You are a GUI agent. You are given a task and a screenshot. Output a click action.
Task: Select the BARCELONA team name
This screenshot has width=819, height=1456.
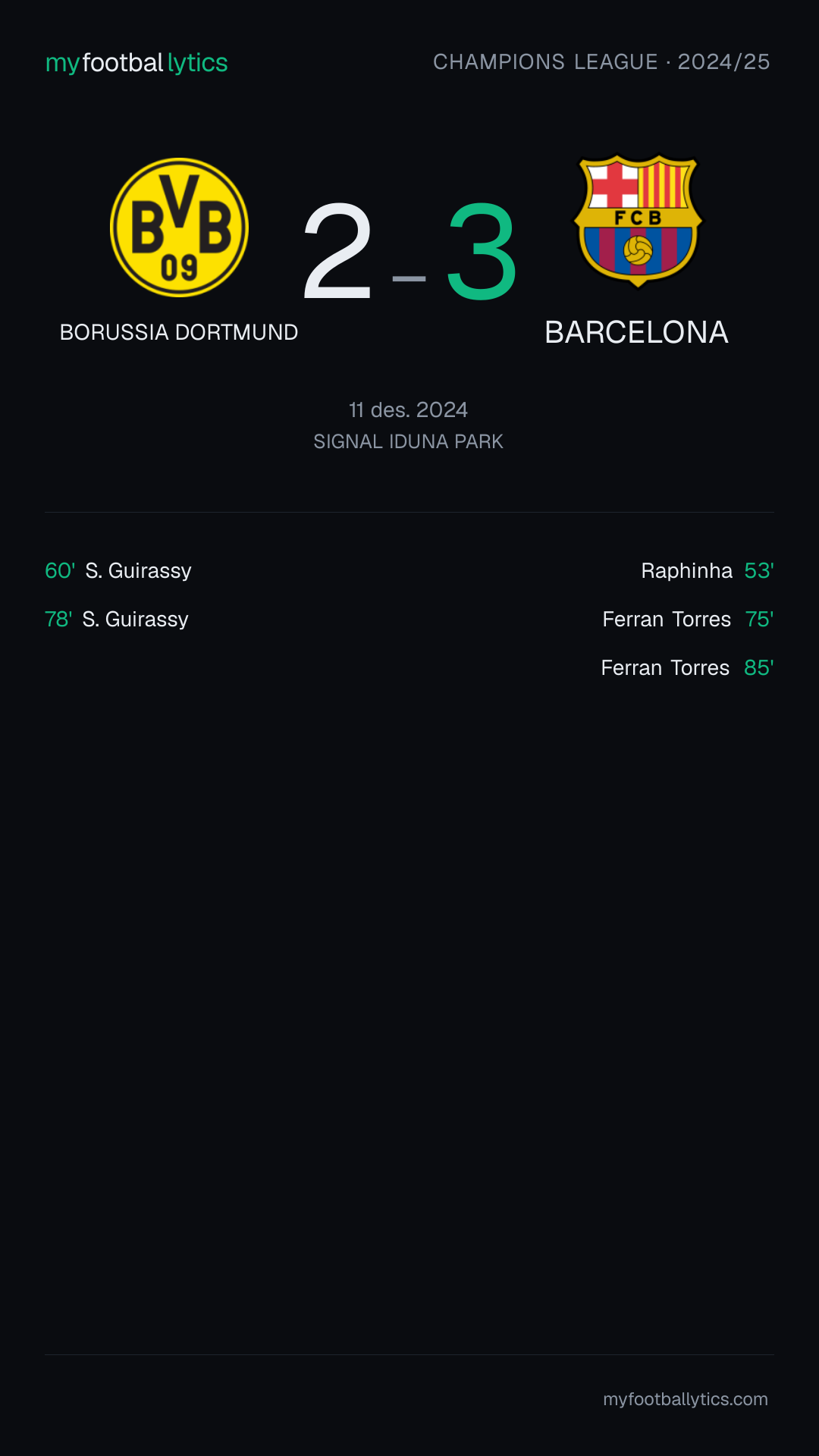pyautogui.click(x=637, y=332)
